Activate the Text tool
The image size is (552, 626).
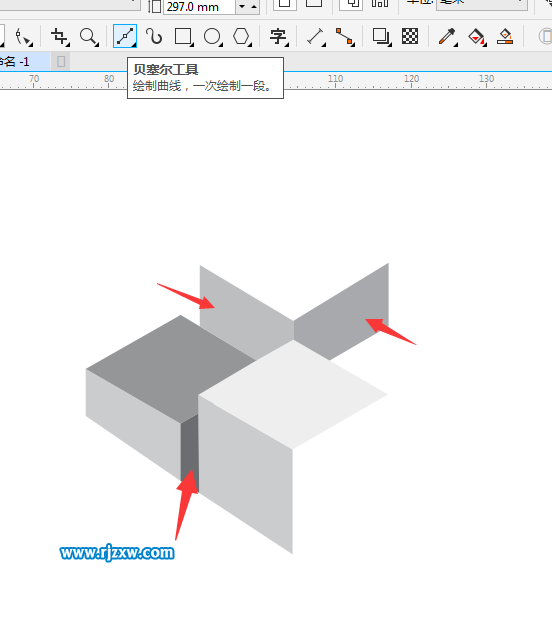pos(278,37)
